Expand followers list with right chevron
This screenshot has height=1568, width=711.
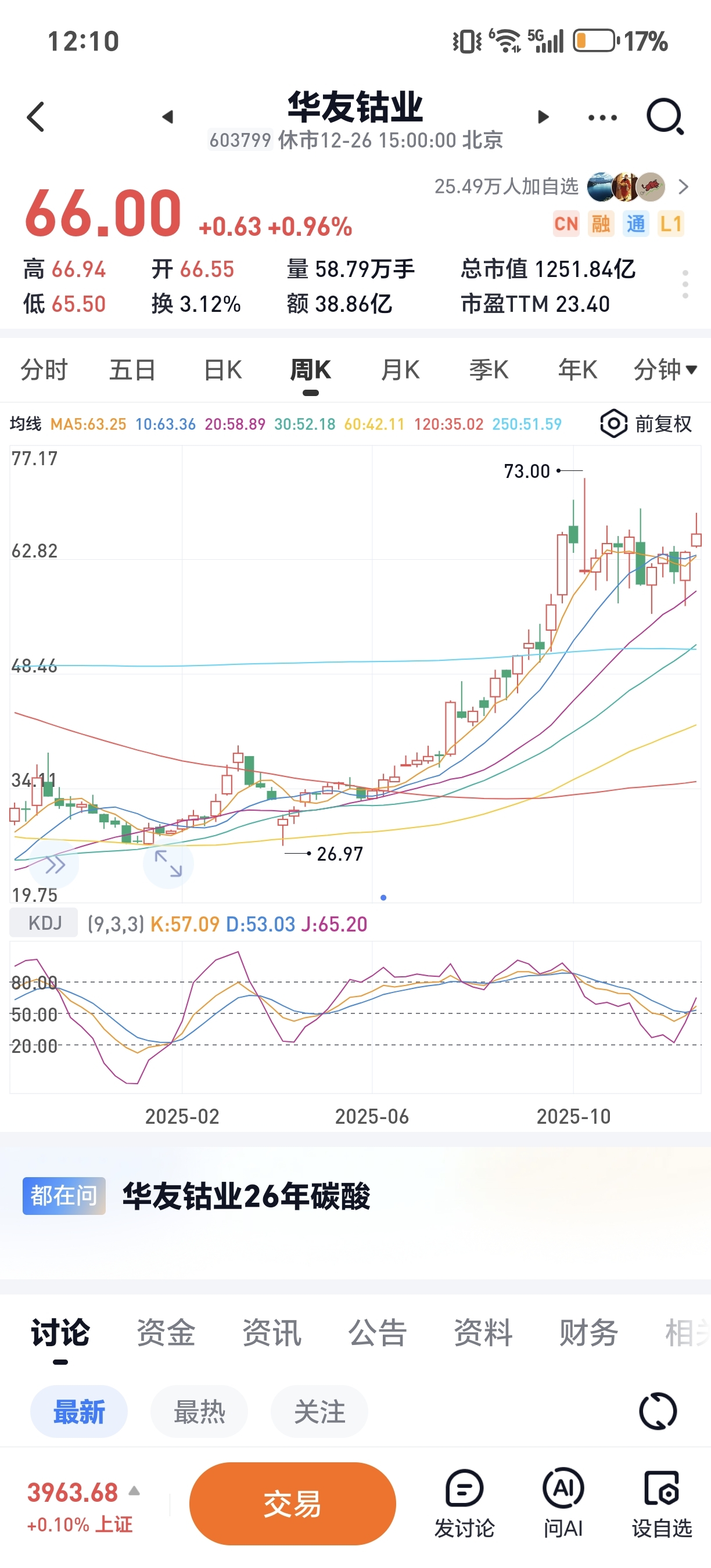[684, 187]
